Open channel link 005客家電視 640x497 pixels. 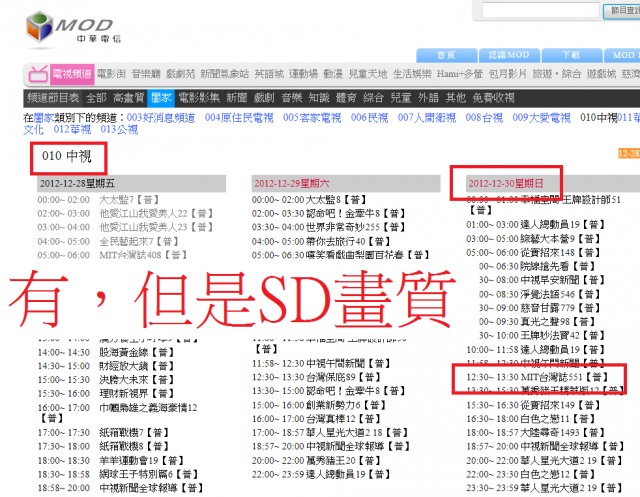[x=312, y=118]
